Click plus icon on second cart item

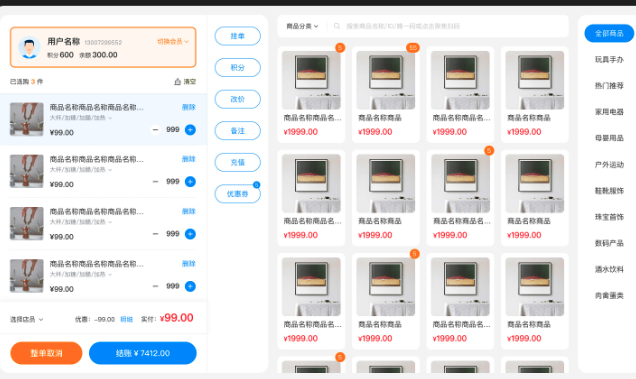190,182
